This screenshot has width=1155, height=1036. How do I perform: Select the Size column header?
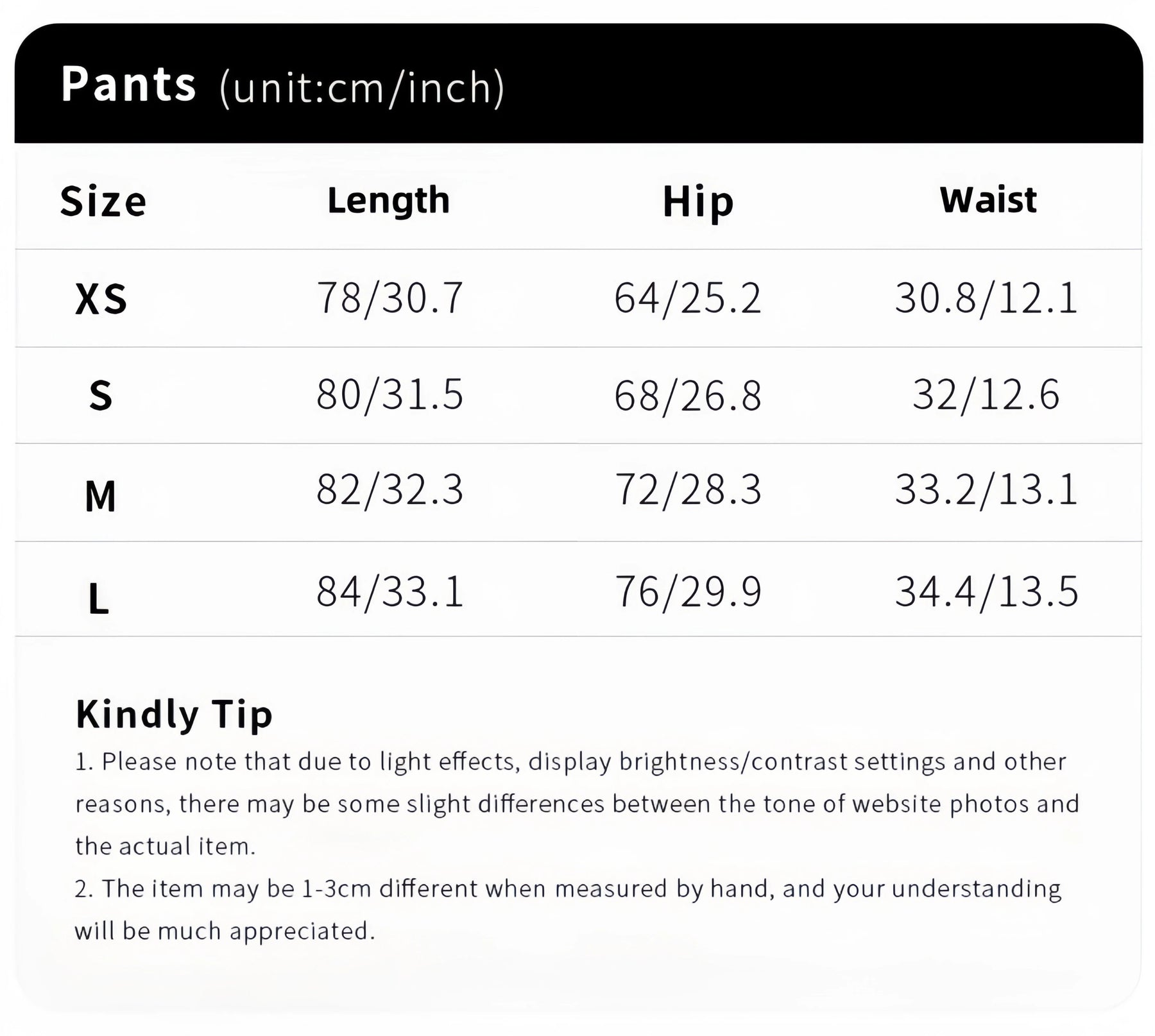[x=103, y=201]
